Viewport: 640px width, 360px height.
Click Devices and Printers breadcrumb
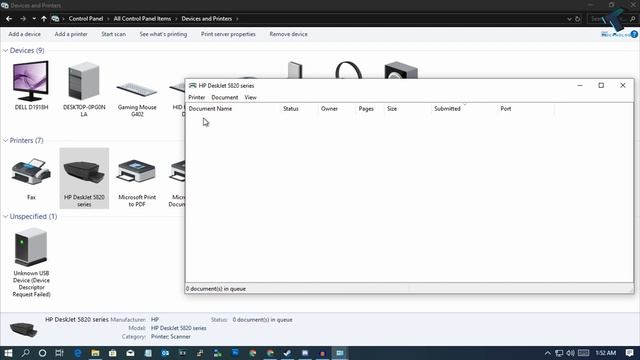click(x=207, y=19)
